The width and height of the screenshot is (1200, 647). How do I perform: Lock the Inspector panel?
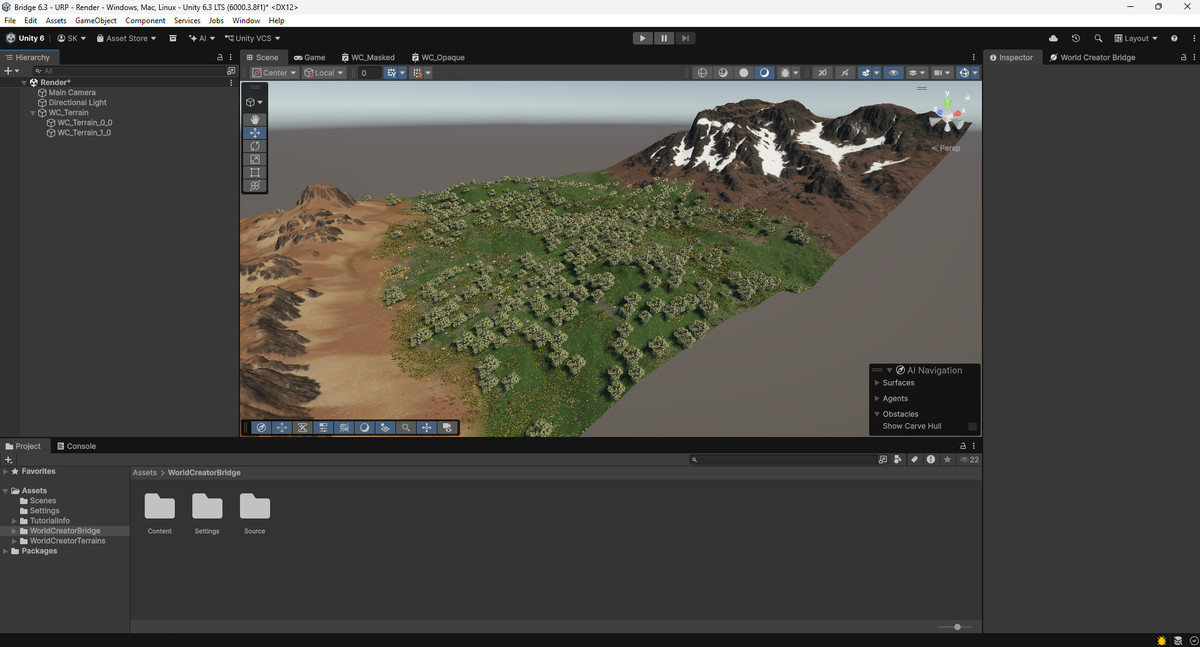coord(1183,57)
